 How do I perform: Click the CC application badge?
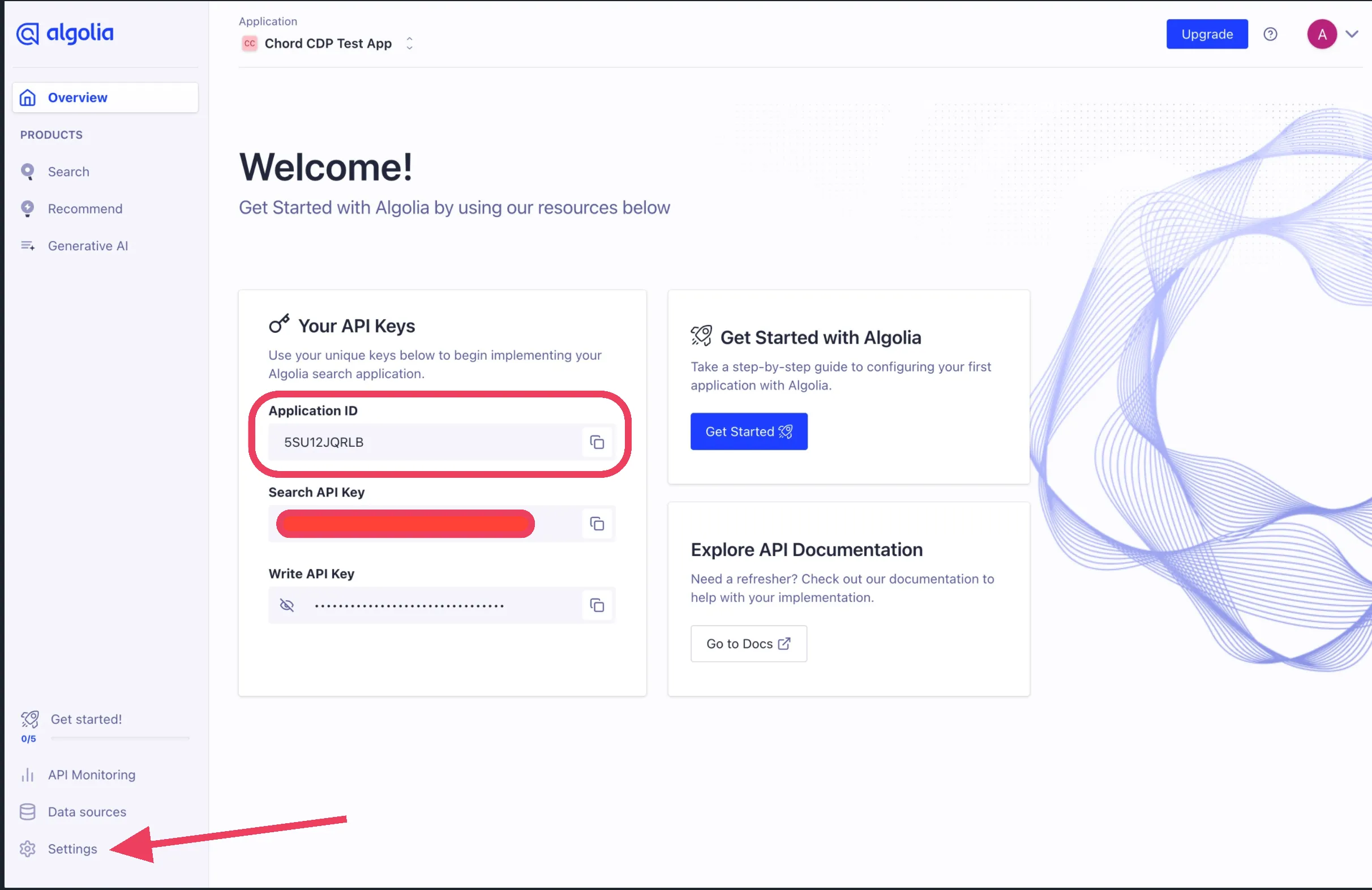click(x=250, y=43)
